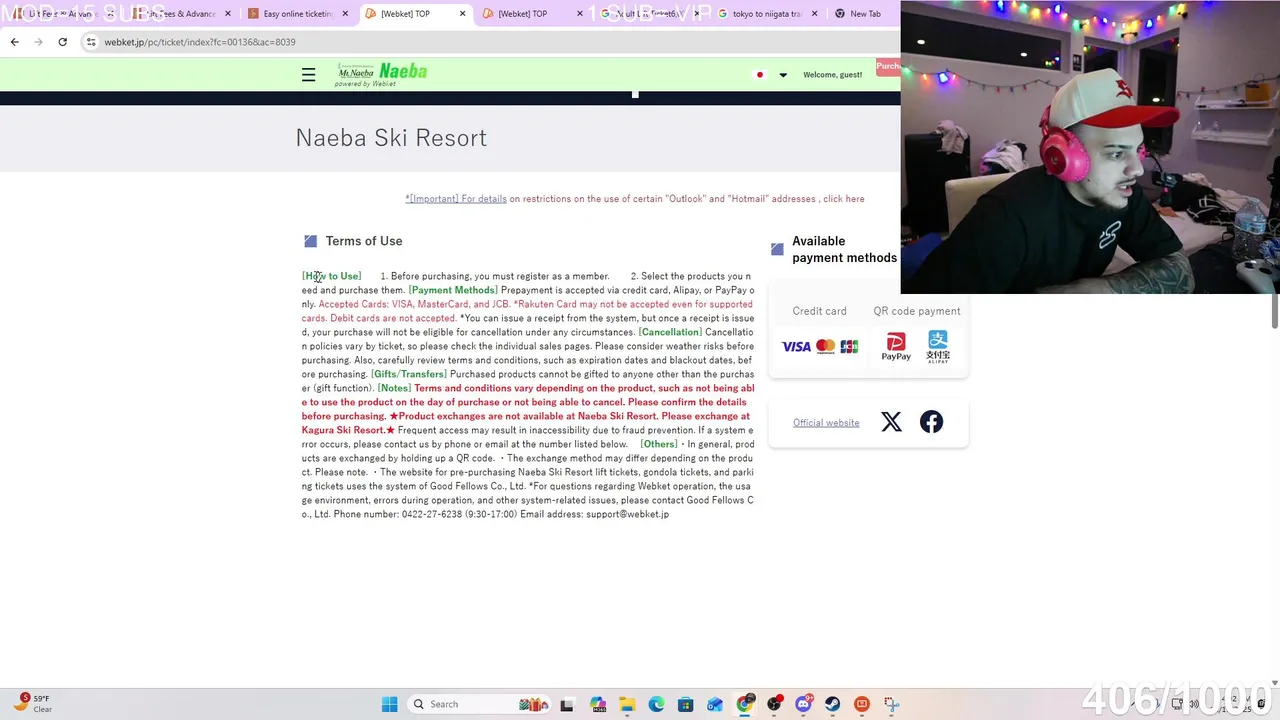
Task: Open Steam from the taskbar
Action: [x=832, y=704]
